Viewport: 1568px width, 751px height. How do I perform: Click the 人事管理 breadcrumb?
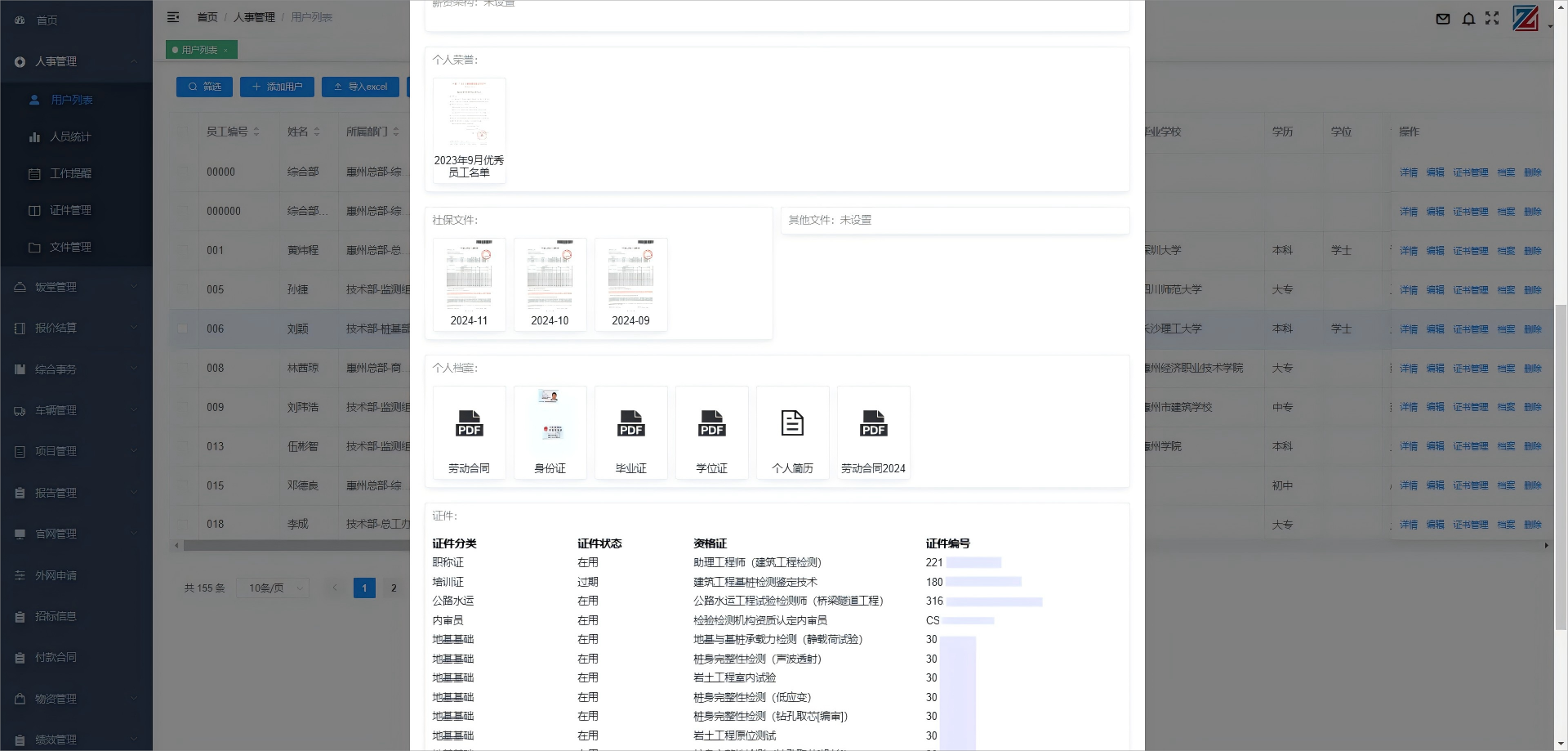point(253,16)
